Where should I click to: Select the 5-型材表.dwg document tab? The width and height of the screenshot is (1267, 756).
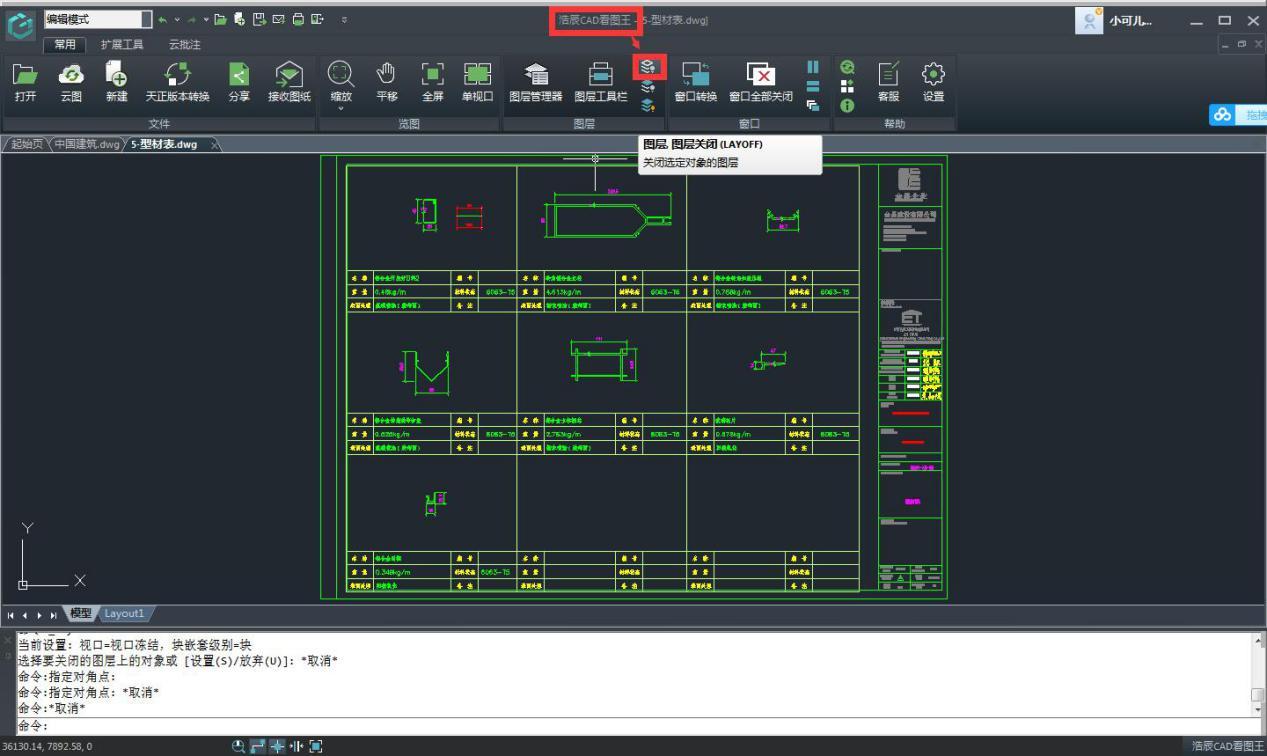[x=164, y=144]
